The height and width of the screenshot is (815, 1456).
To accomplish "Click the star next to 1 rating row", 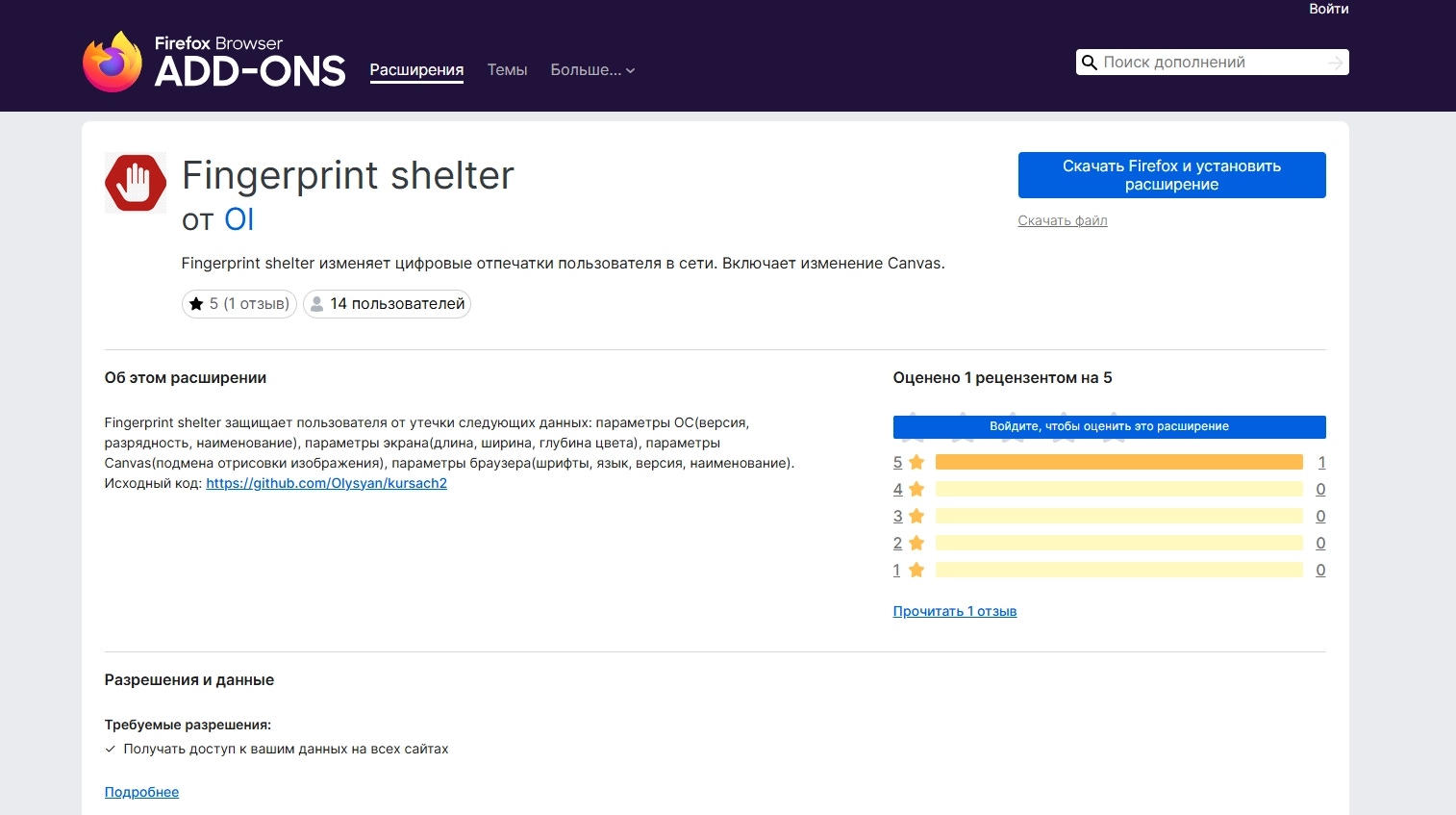I will pyautogui.click(x=916, y=571).
